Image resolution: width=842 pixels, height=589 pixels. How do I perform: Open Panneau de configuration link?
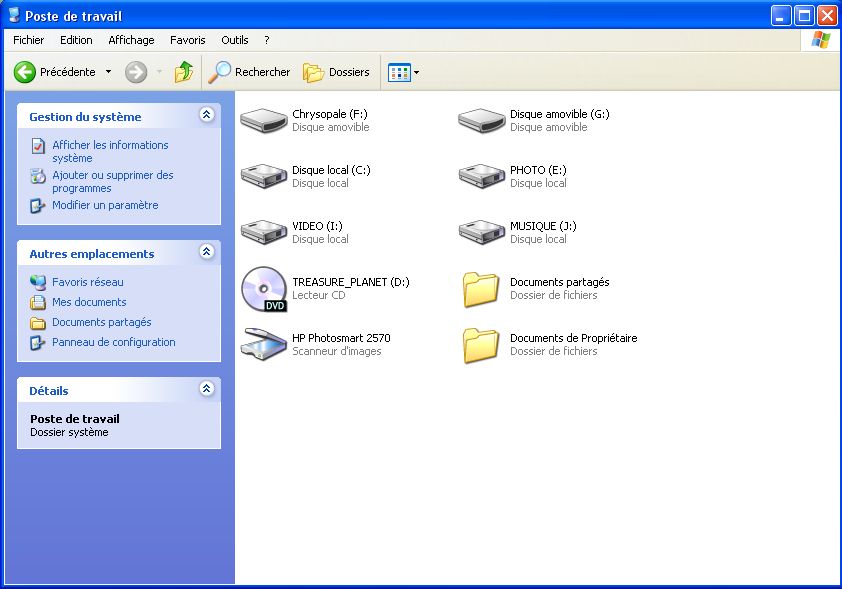tap(113, 342)
